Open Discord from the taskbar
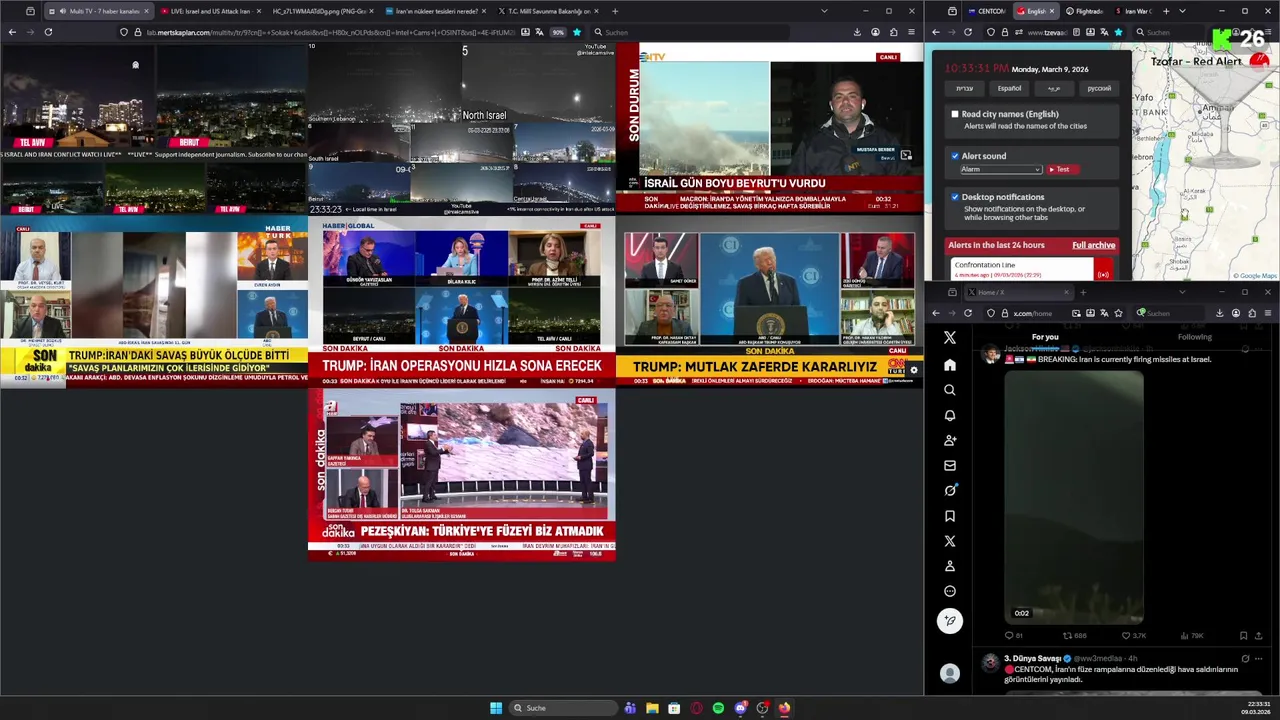Image resolution: width=1280 pixels, height=720 pixels. pyautogui.click(x=740, y=708)
